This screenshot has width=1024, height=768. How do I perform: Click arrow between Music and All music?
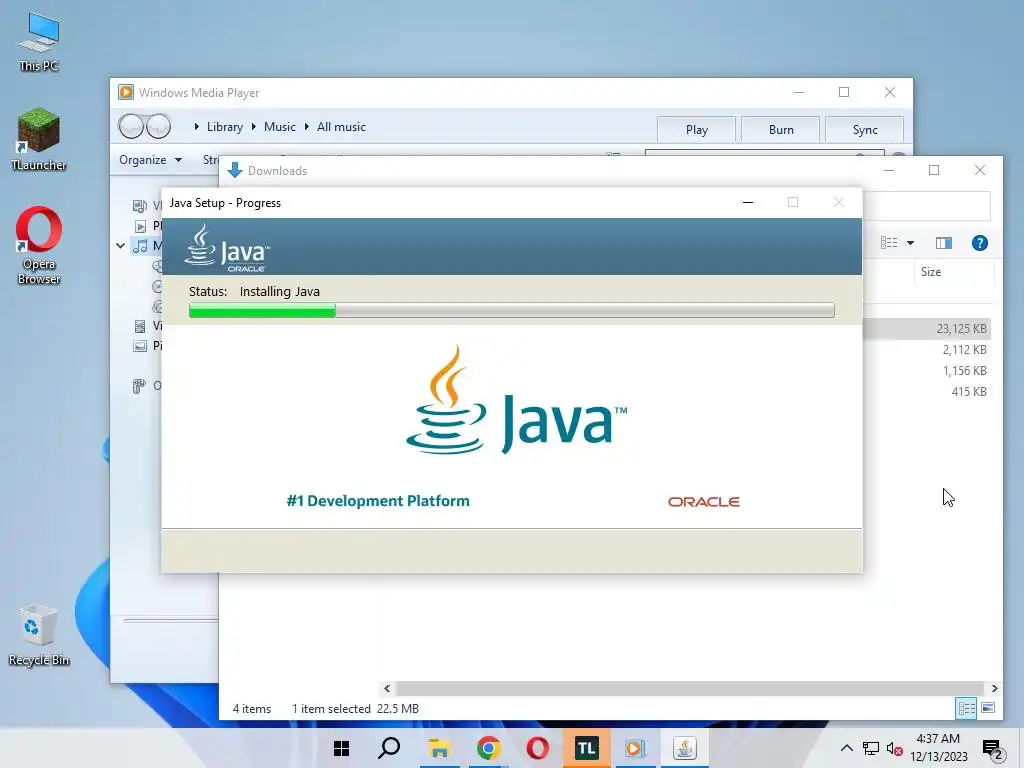pyautogui.click(x=306, y=127)
